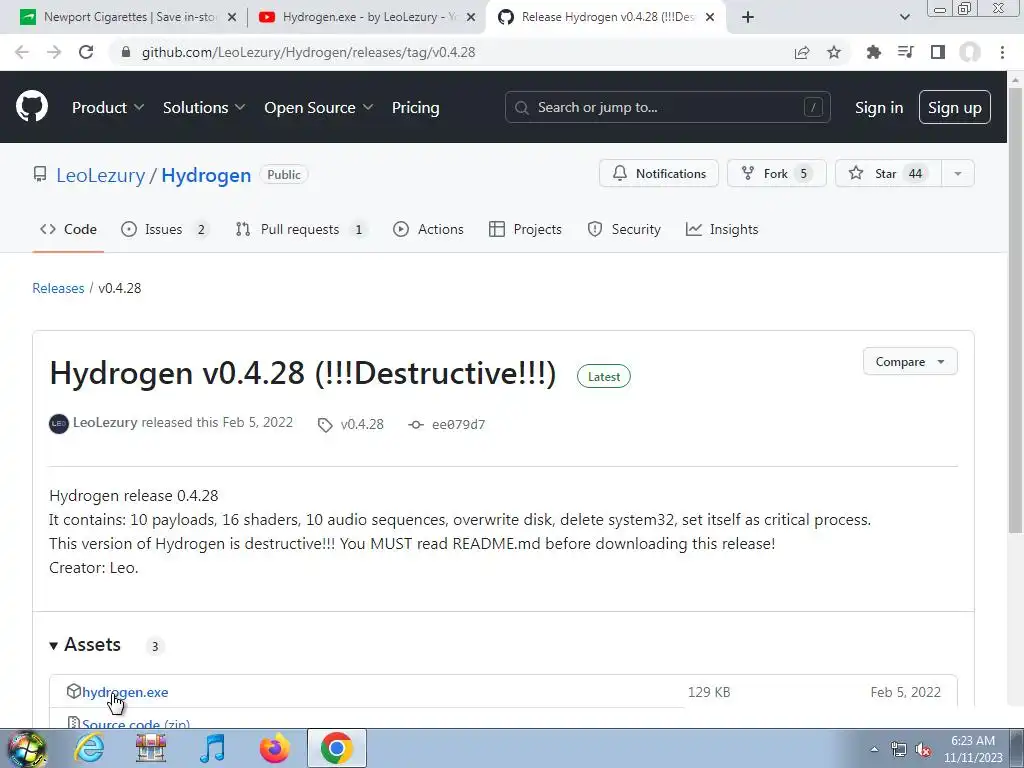Open the Hydrogen repository link
This screenshot has width=1024, height=768.
(206, 175)
